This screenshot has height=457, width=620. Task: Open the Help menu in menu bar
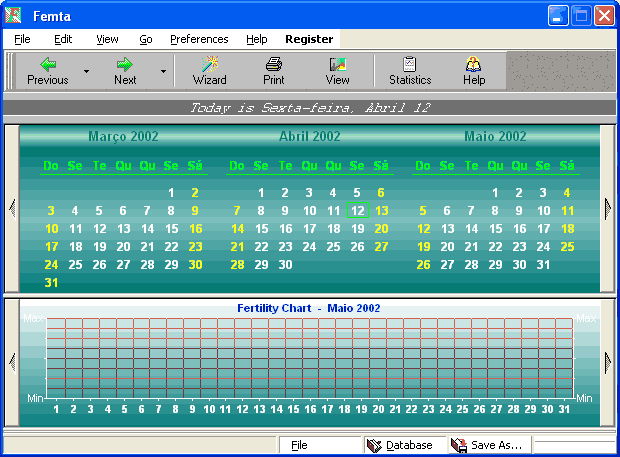tap(257, 39)
